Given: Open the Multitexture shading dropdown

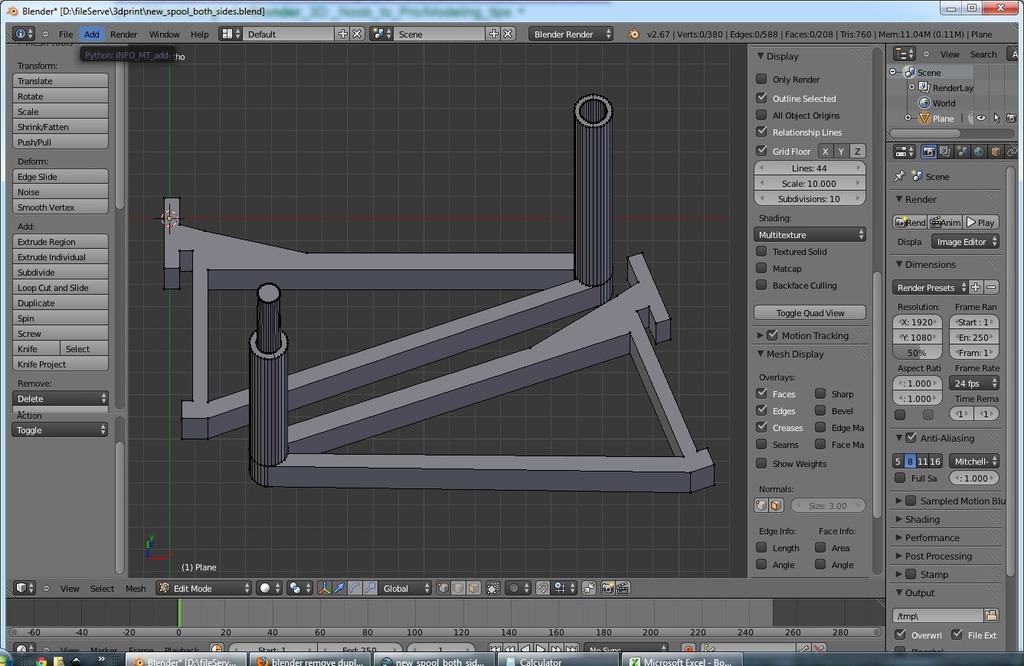Looking at the screenshot, I should pyautogui.click(x=810, y=233).
